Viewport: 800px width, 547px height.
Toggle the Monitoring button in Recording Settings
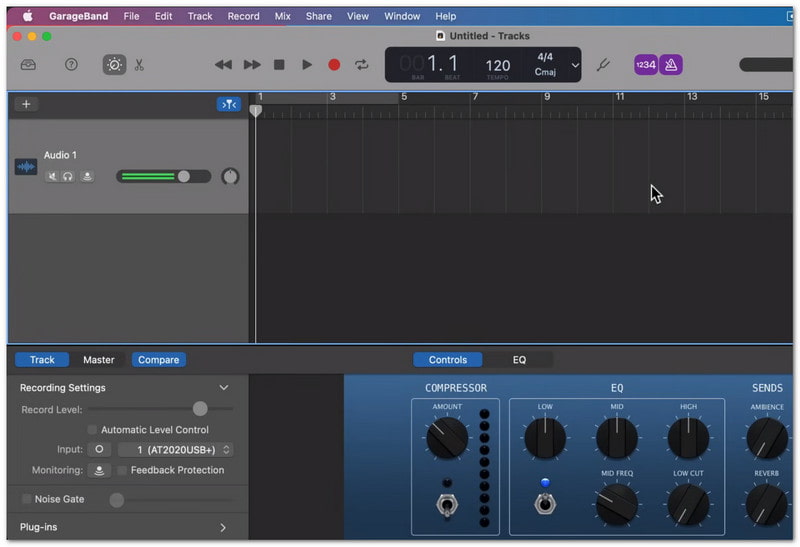(x=99, y=470)
